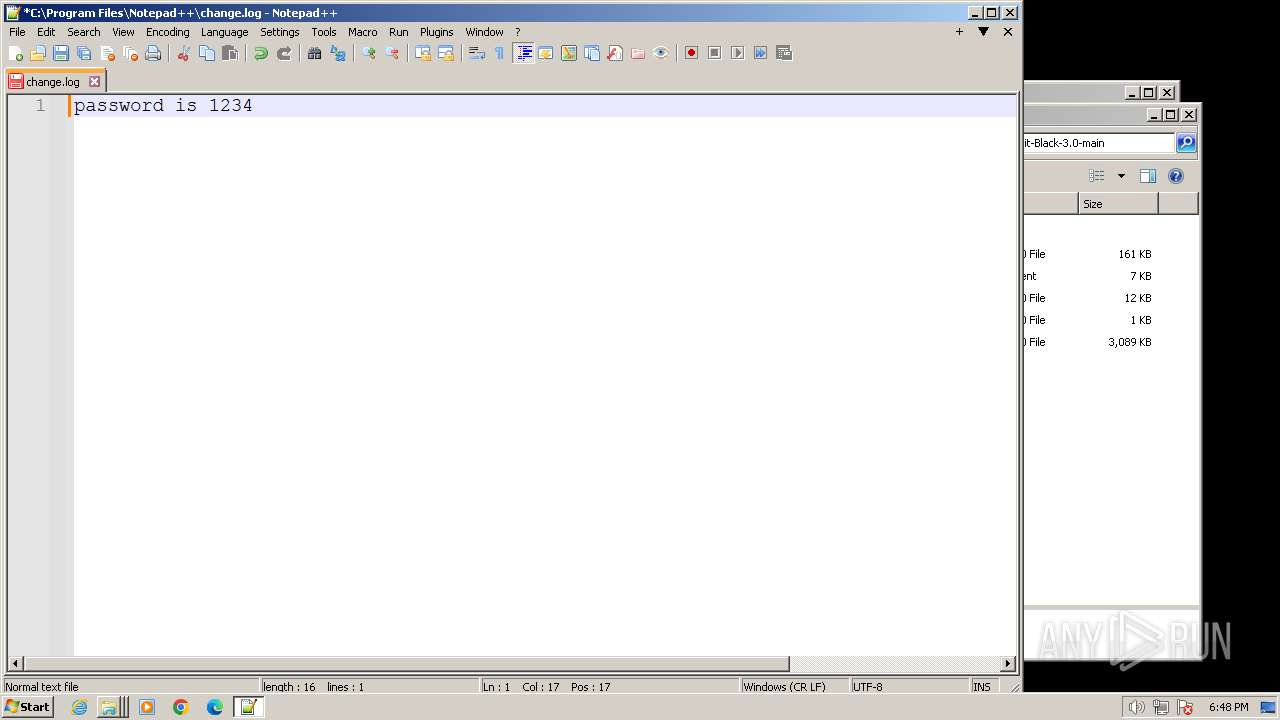Open the Edit menu
The width and height of the screenshot is (1280, 720).
click(46, 32)
